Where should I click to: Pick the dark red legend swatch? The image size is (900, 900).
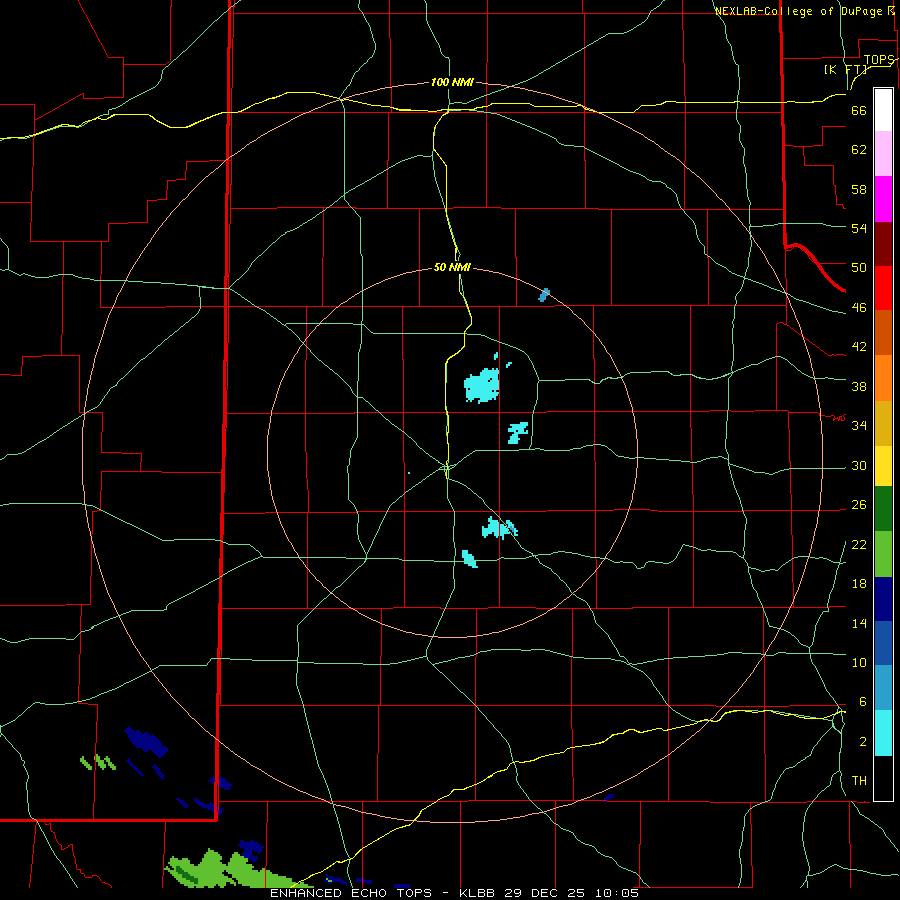(883, 244)
